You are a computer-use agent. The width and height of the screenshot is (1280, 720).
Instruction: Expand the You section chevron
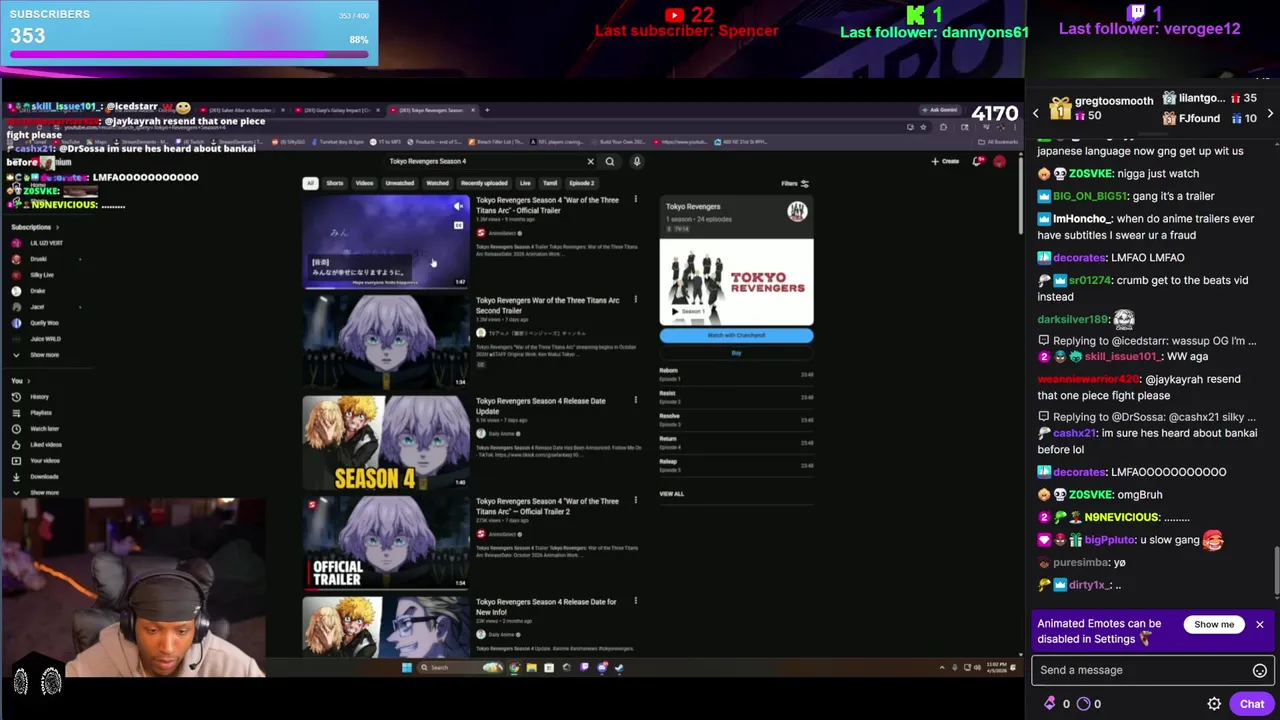tap(28, 381)
